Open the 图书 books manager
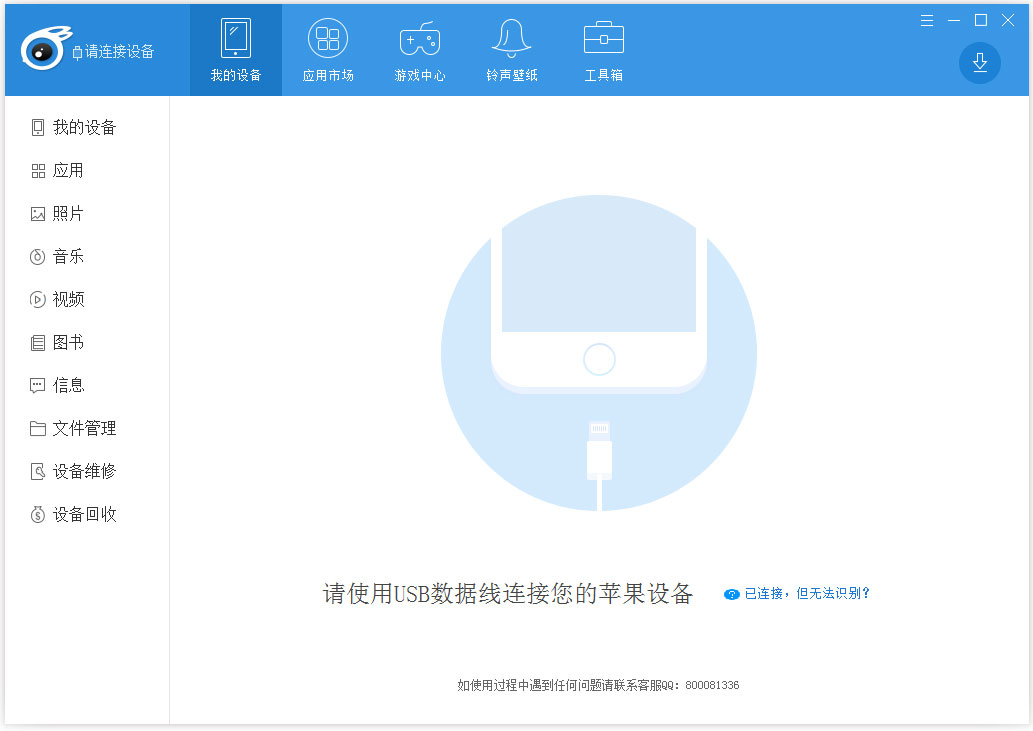The height and width of the screenshot is (731, 1033). coord(67,342)
